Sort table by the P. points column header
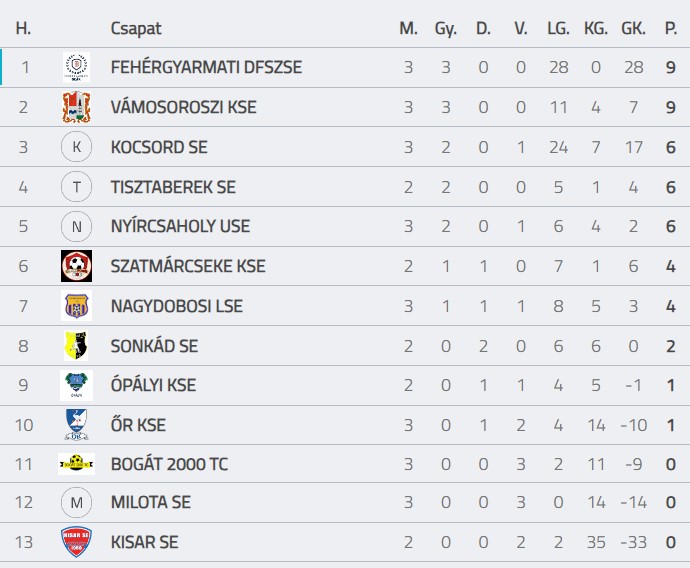Image resolution: width=690 pixels, height=568 pixels. tap(671, 29)
